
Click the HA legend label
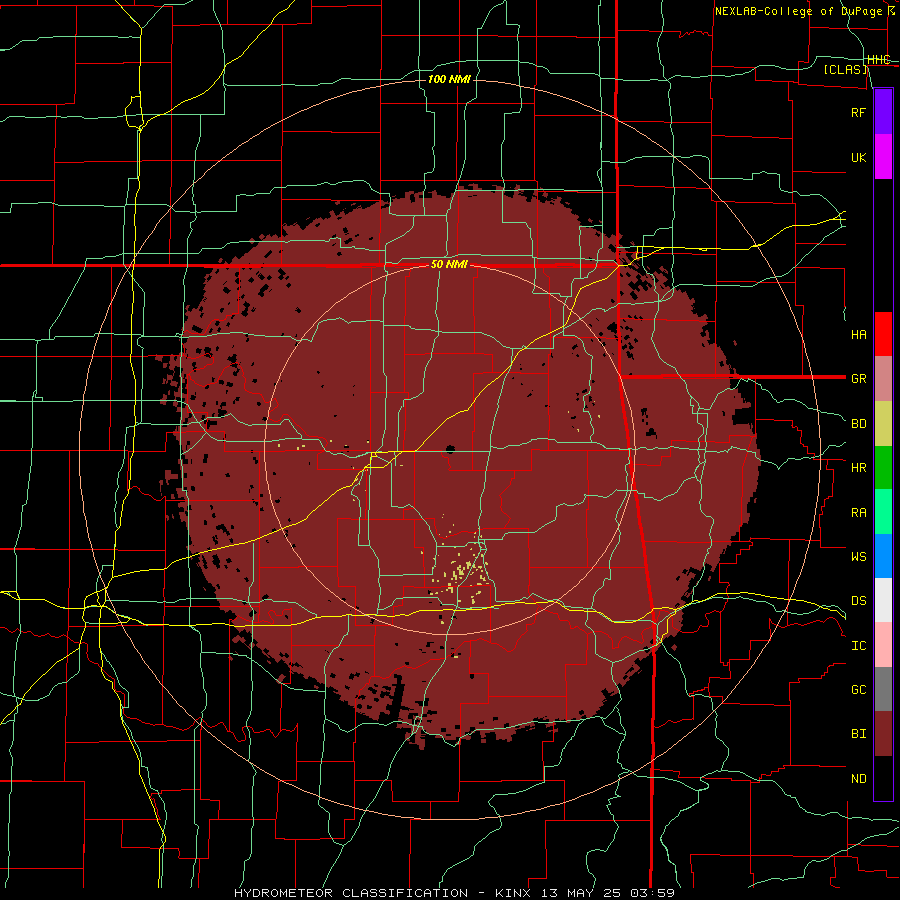pyautogui.click(x=859, y=334)
